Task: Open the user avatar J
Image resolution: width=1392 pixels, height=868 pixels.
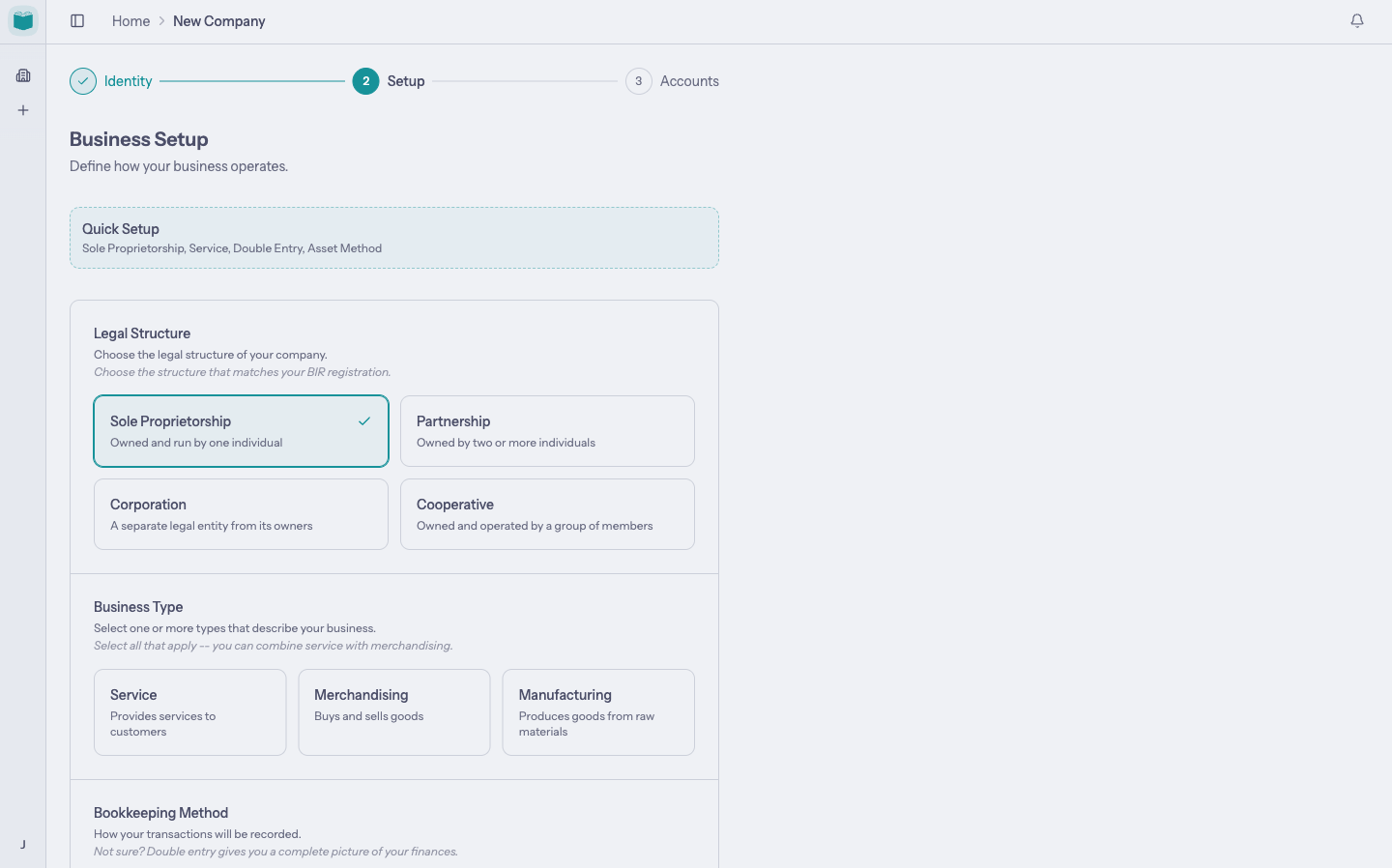Action: (x=23, y=845)
